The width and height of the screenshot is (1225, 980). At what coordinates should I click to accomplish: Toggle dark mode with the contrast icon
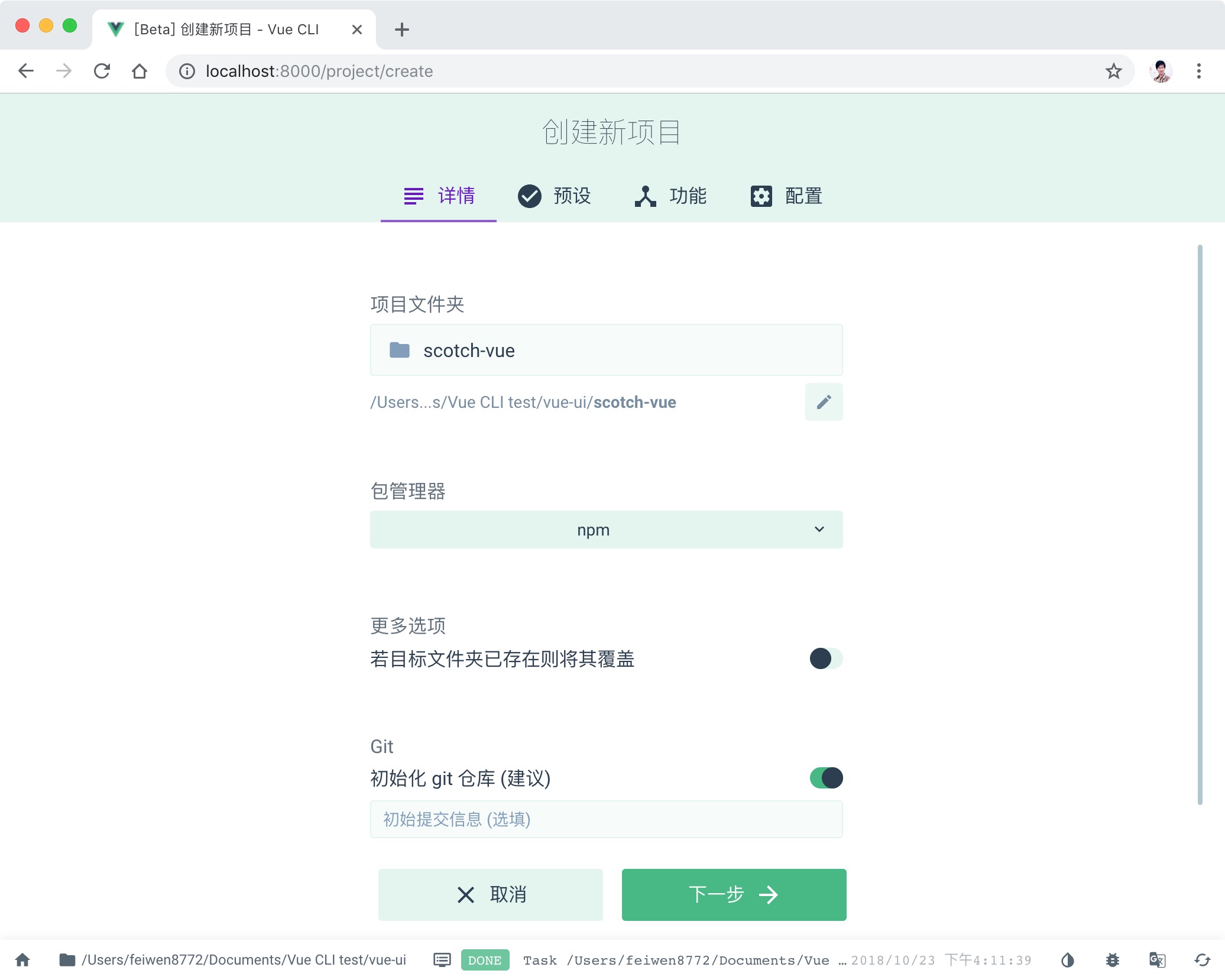click(1068, 960)
